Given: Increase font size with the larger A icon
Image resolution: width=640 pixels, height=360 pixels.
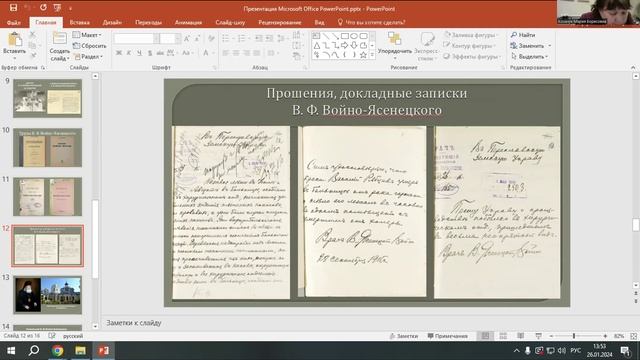Looking at the screenshot, I should (187, 39).
